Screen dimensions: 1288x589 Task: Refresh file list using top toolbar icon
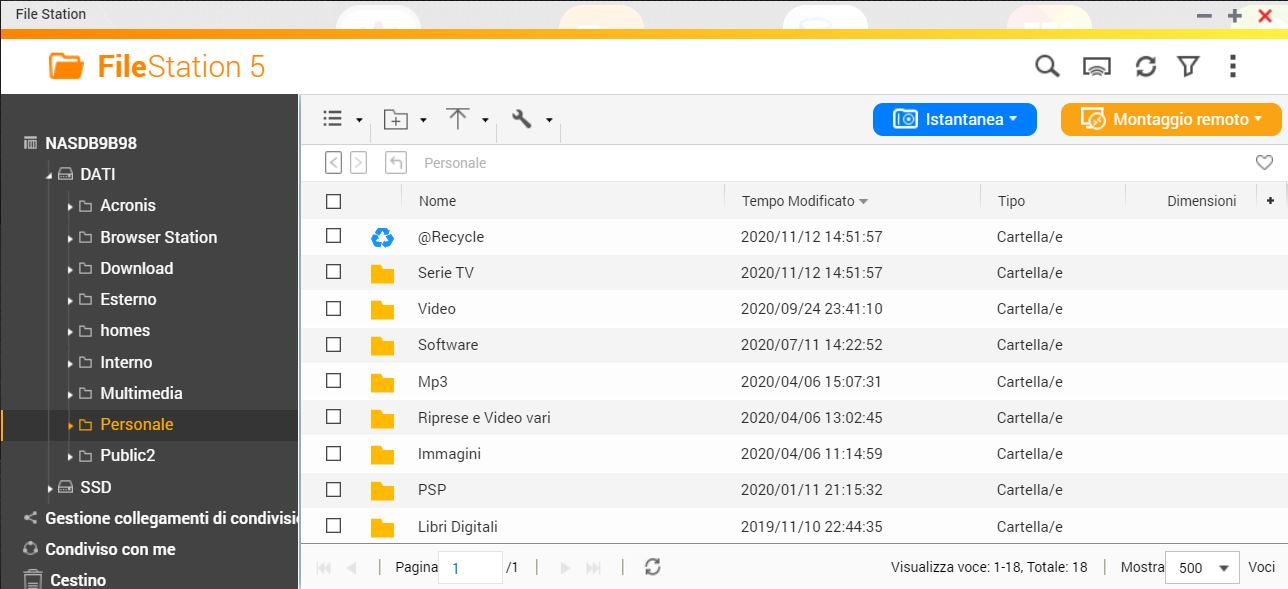pyautogui.click(x=1146, y=67)
